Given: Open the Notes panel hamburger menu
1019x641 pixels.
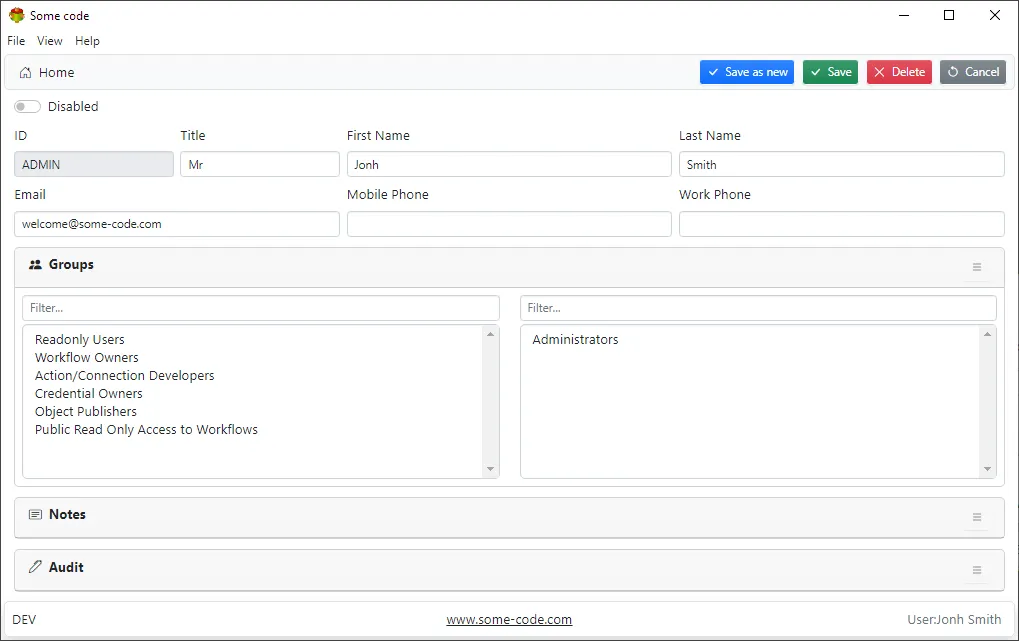Looking at the screenshot, I should click(977, 517).
